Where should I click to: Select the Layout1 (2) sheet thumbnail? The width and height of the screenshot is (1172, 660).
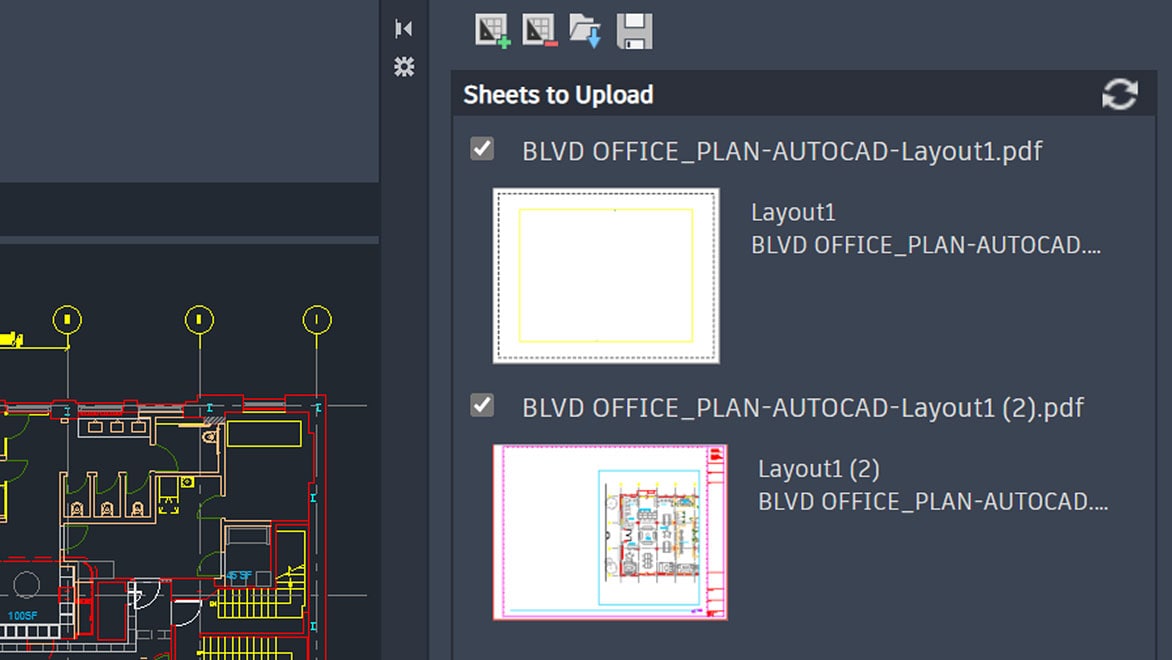608,530
